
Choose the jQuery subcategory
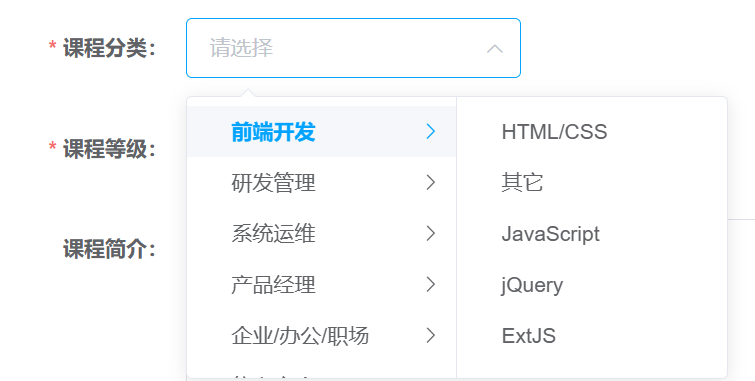coord(592,285)
